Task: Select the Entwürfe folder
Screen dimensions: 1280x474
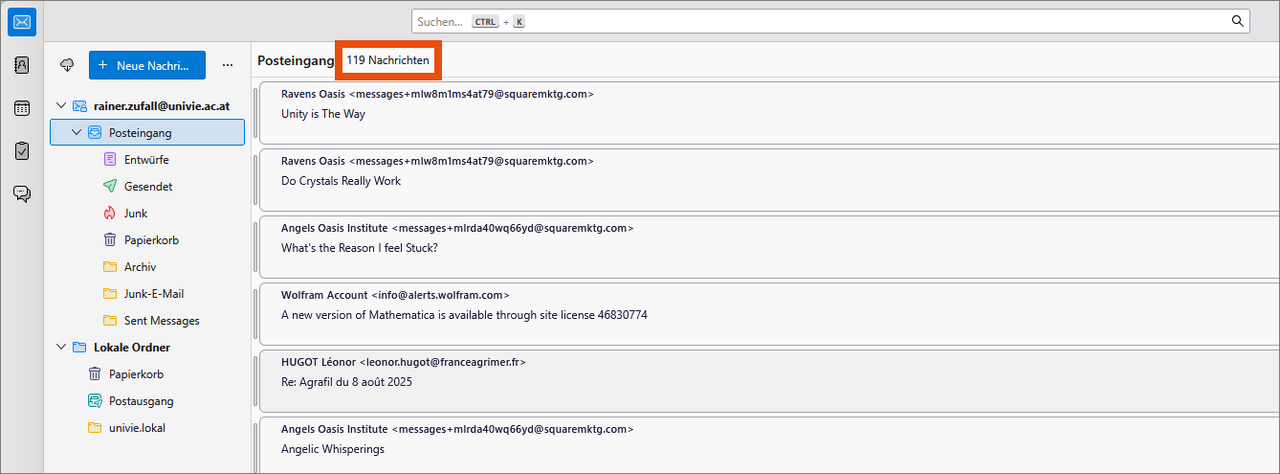Action: (x=148, y=159)
